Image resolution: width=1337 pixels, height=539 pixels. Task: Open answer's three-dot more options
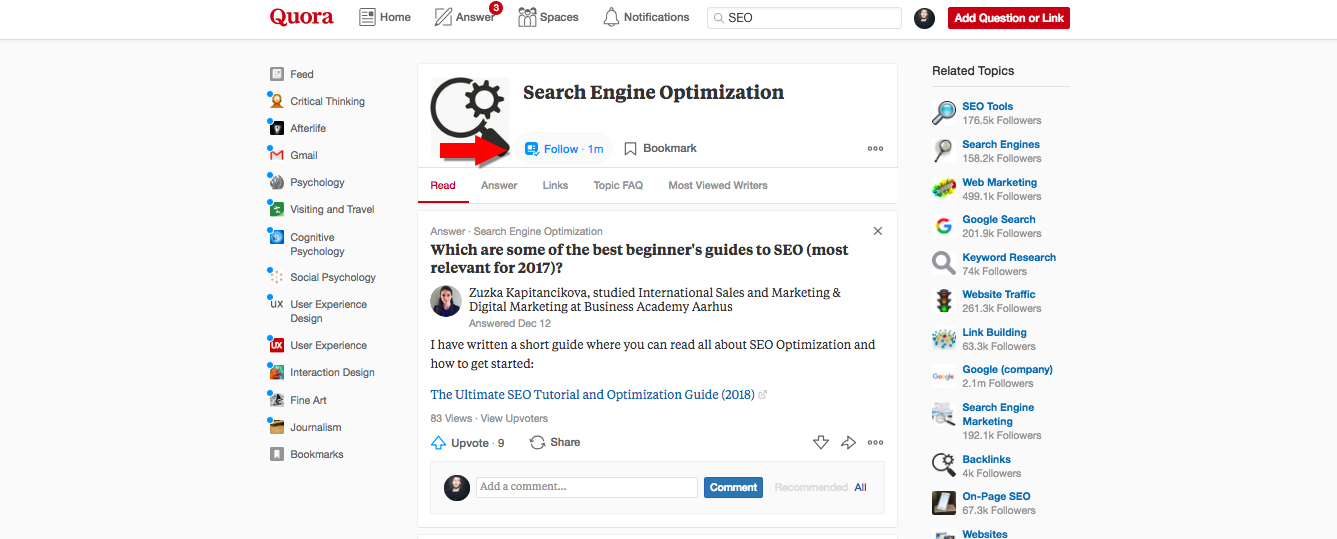(x=876, y=442)
